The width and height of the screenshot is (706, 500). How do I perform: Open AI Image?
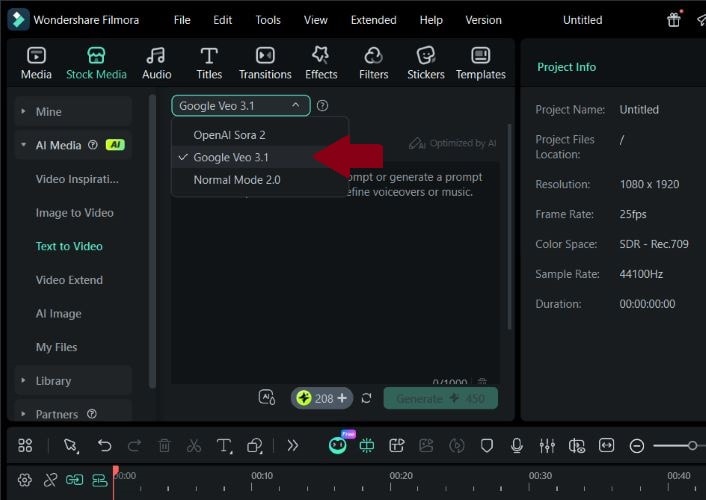click(59, 314)
